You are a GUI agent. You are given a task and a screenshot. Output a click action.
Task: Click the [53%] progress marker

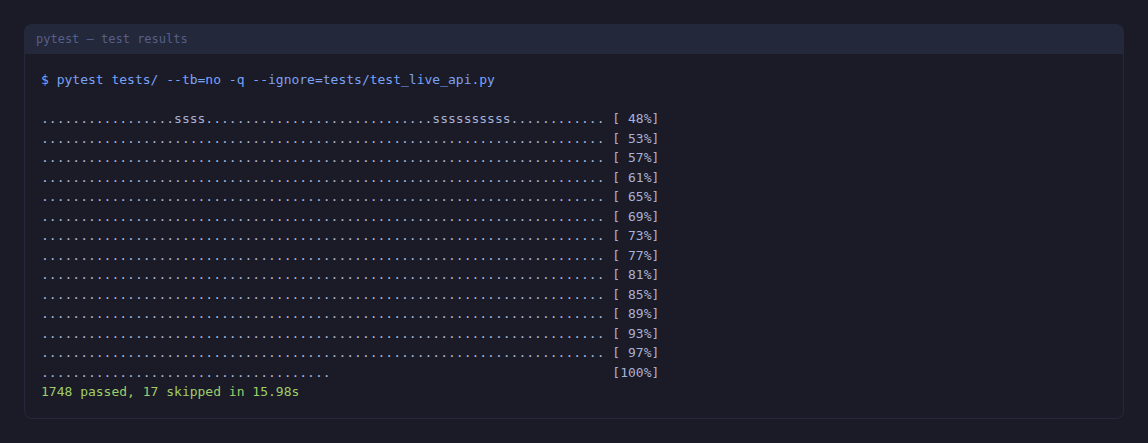click(x=635, y=138)
